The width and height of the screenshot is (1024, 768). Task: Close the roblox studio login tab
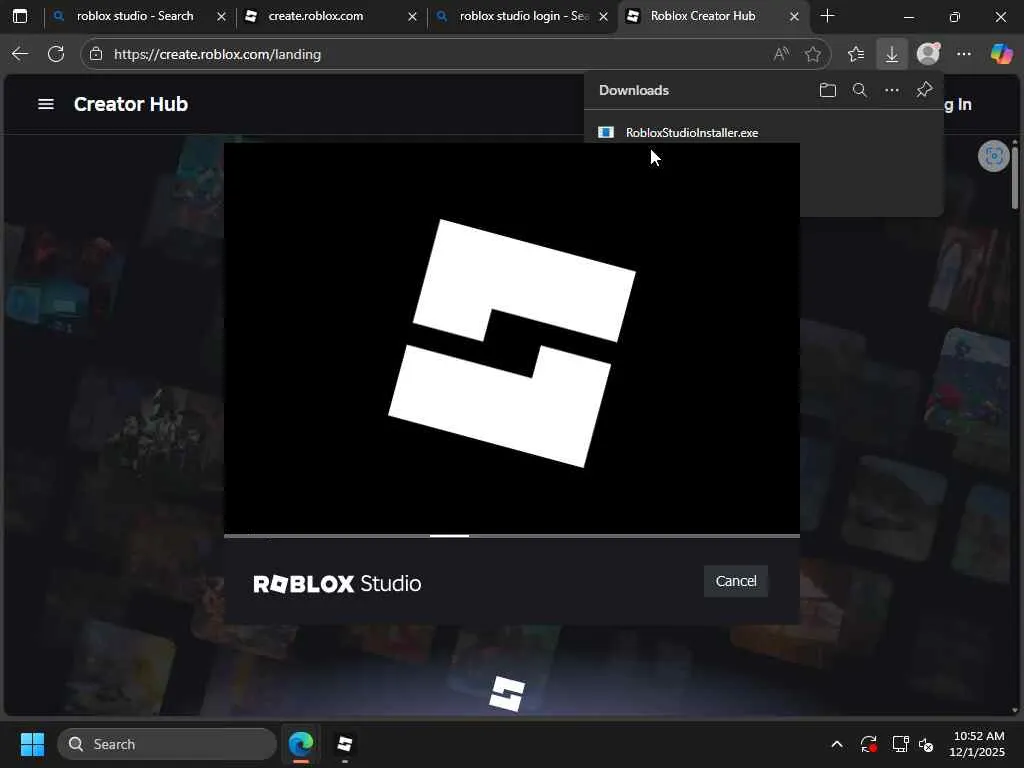click(x=603, y=16)
